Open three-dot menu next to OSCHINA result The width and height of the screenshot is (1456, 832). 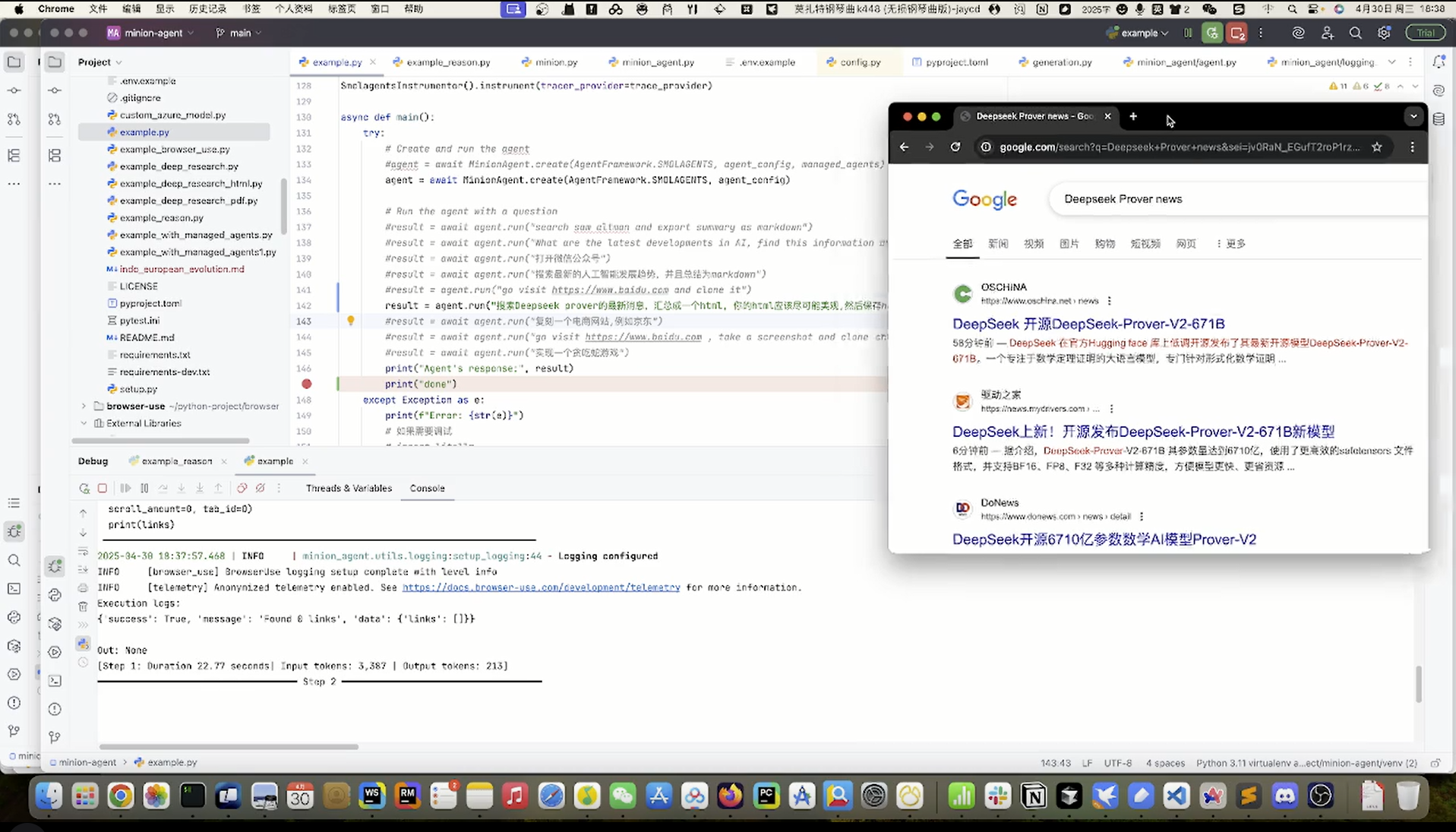pyautogui.click(x=1110, y=301)
